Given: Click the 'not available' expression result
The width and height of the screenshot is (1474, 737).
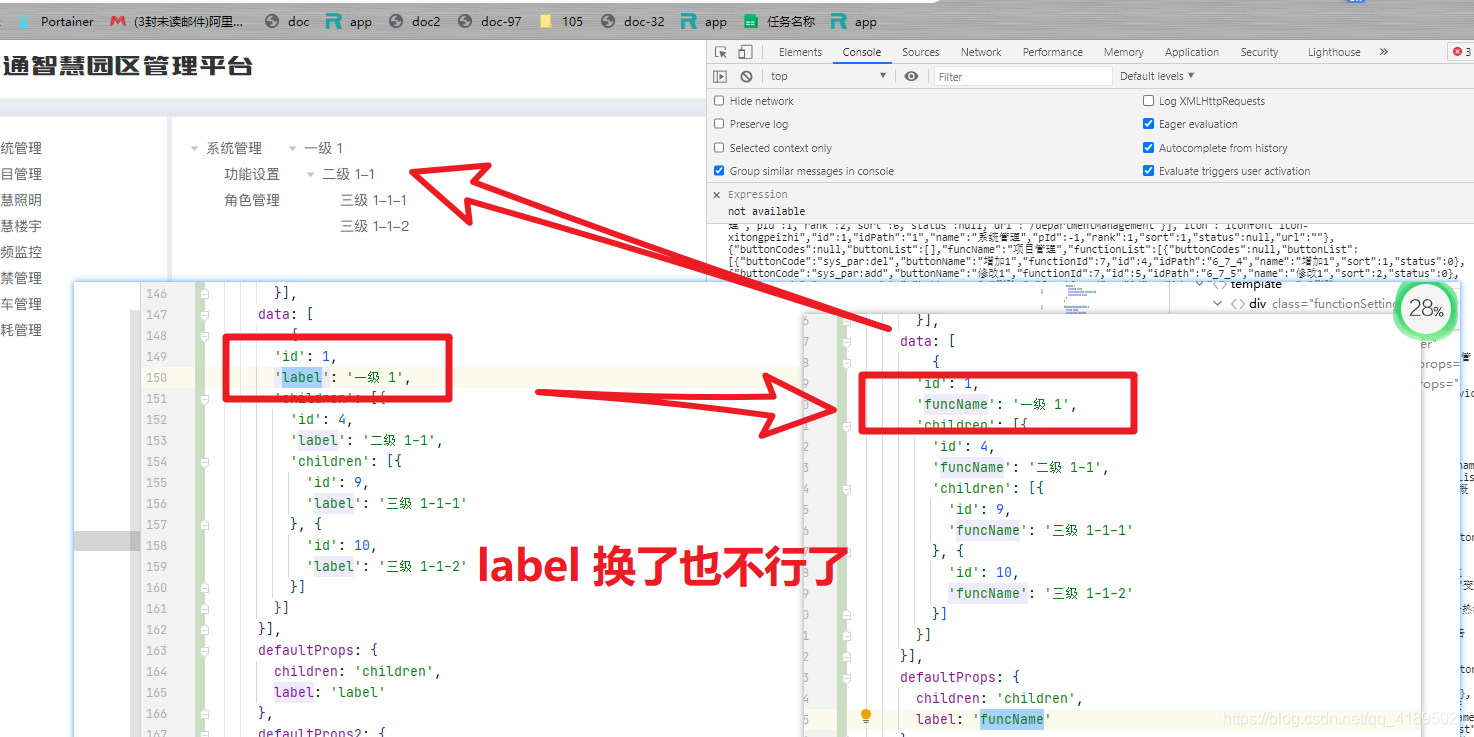Looking at the screenshot, I should tap(766, 211).
